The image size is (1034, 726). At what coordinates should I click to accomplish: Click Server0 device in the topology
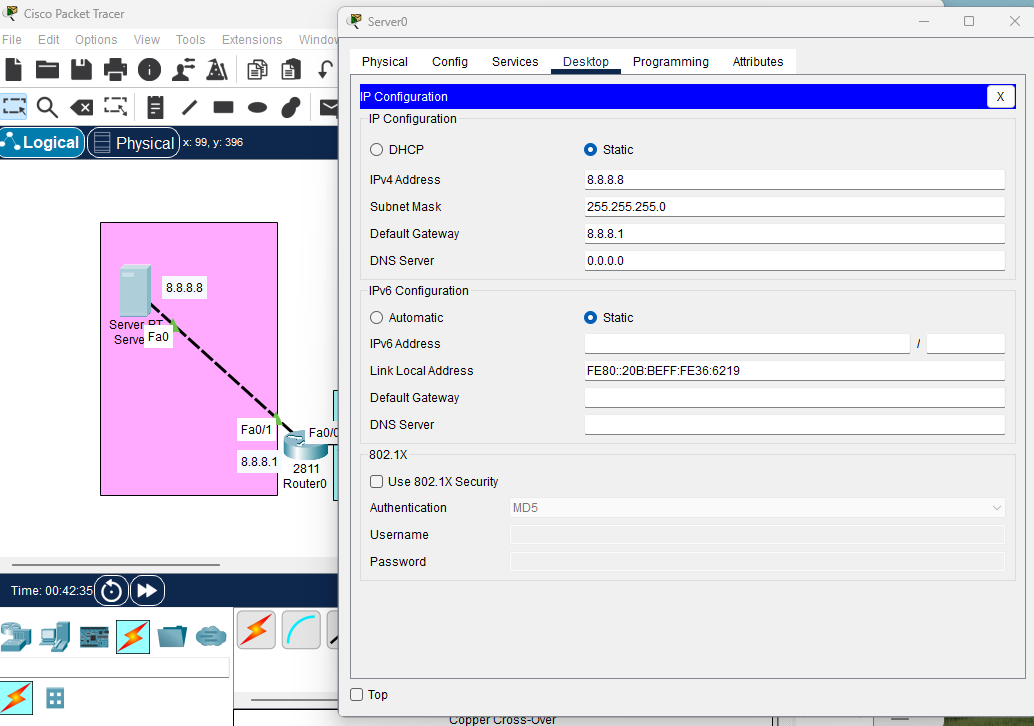pos(136,290)
